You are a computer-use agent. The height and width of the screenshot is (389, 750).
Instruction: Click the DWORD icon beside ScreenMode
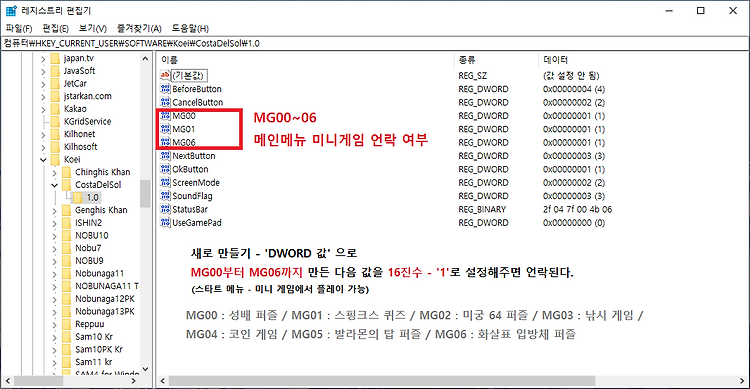(165, 183)
